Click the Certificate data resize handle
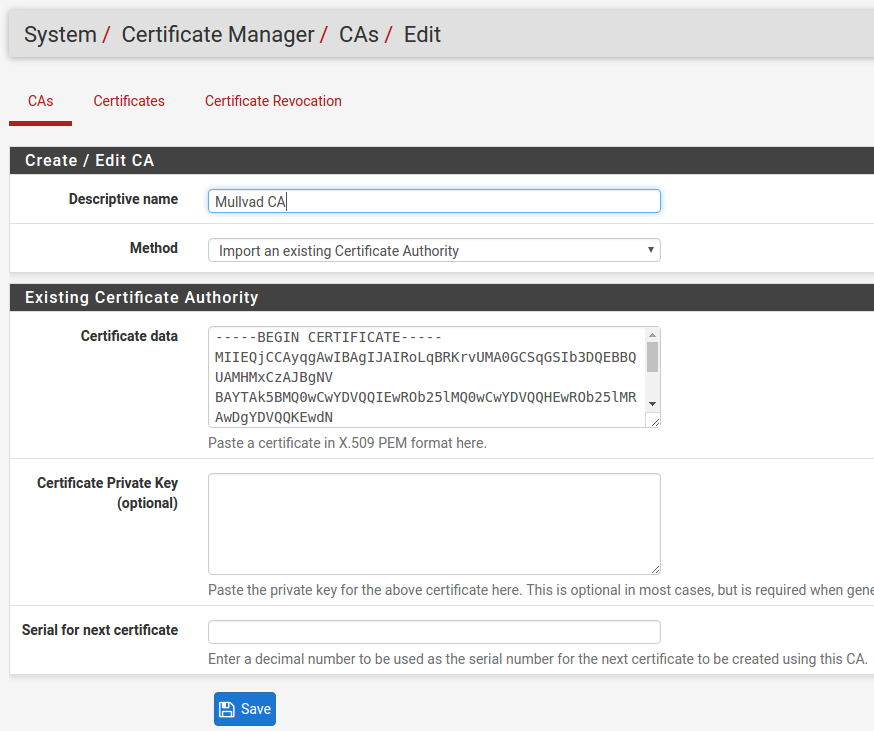The image size is (874, 731). point(654,421)
